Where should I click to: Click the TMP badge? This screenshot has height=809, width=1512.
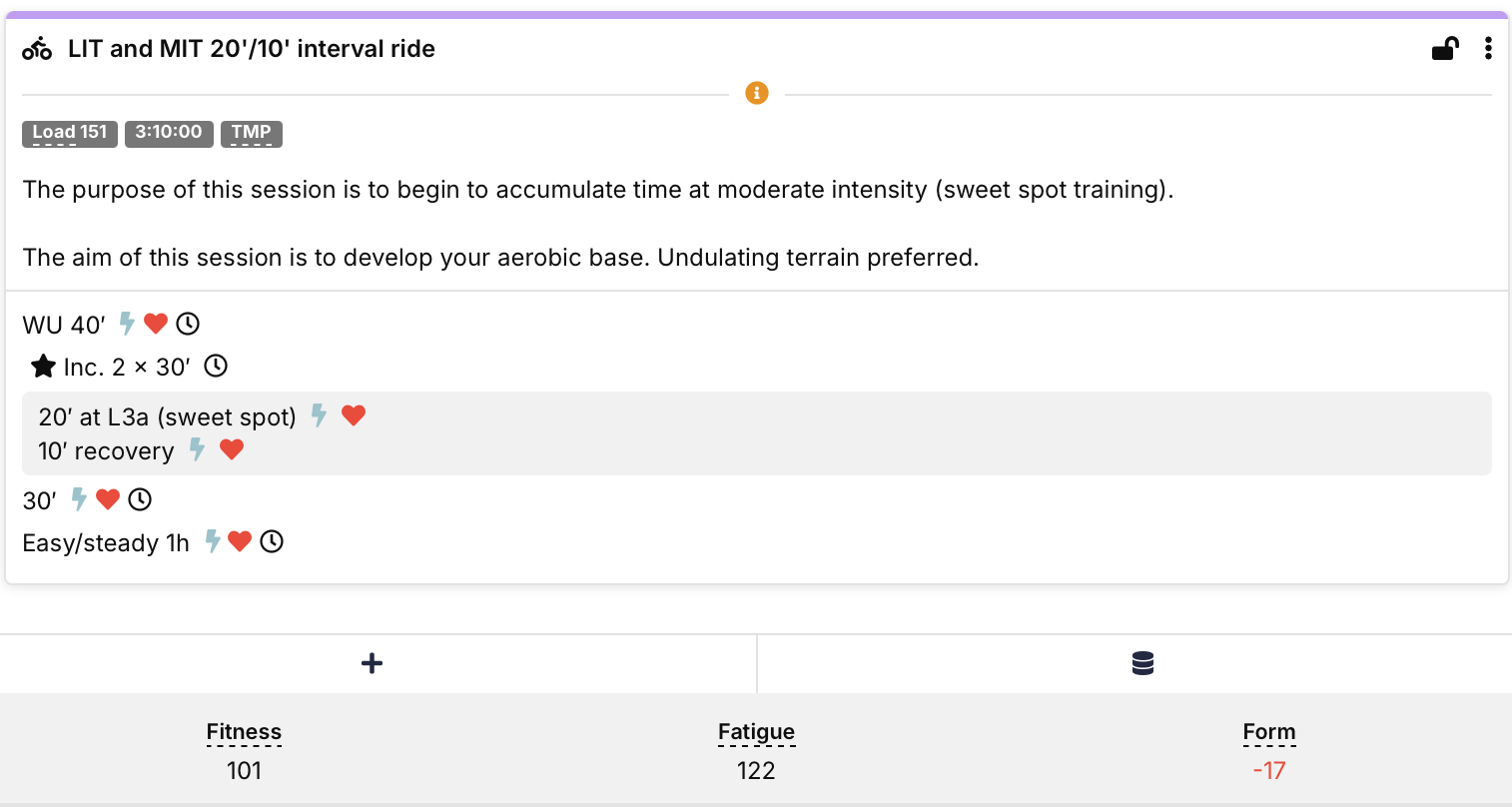[252, 133]
